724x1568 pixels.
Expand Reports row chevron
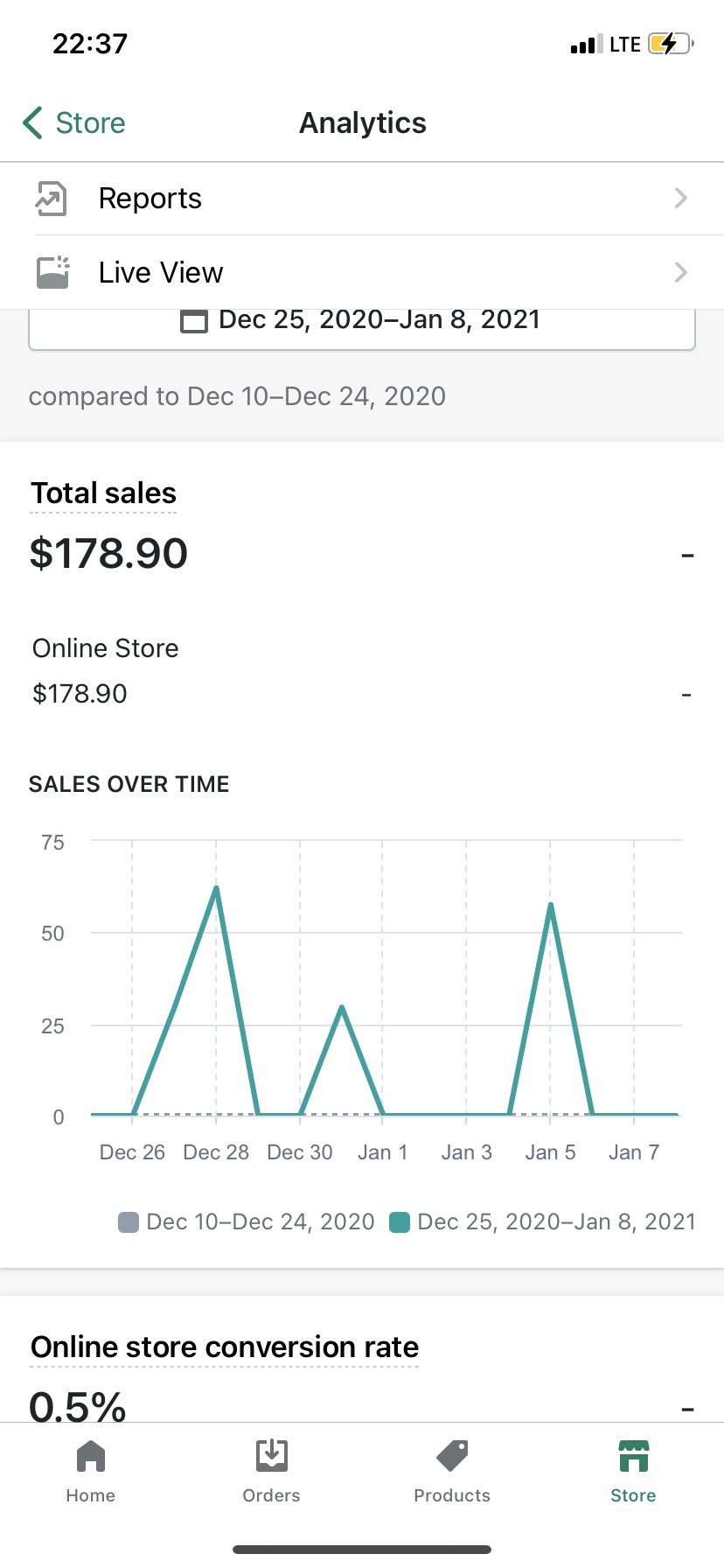pyautogui.click(x=681, y=199)
